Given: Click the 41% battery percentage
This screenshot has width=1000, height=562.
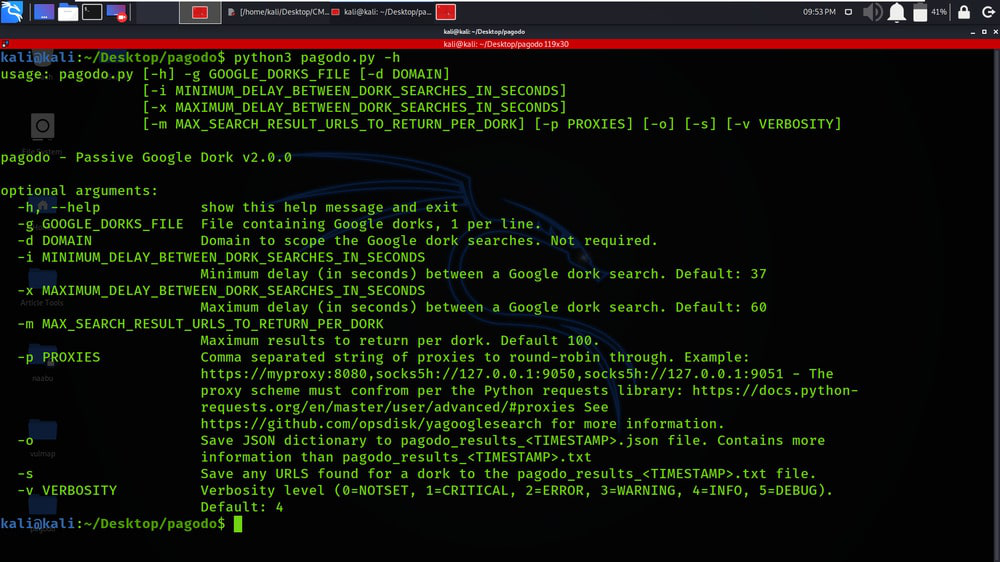Looking at the screenshot, I should click(939, 11).
